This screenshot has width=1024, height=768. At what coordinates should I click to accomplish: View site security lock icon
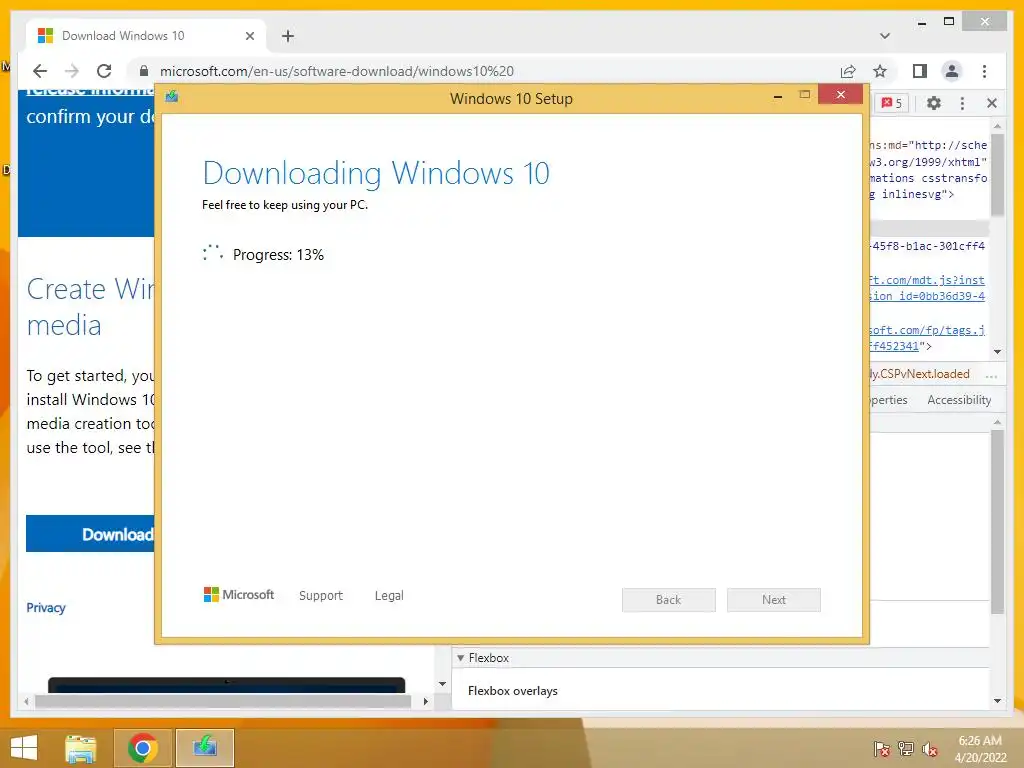144,71
